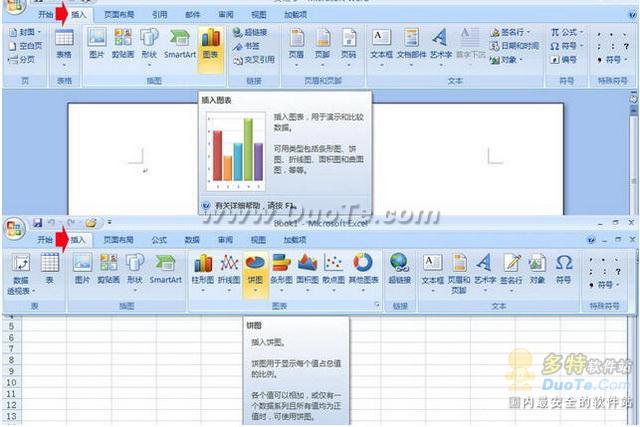Image resolution: width=640 pixels, height=427 pixels.
Task: Insert Line chart in Excel
Action: 229,272
